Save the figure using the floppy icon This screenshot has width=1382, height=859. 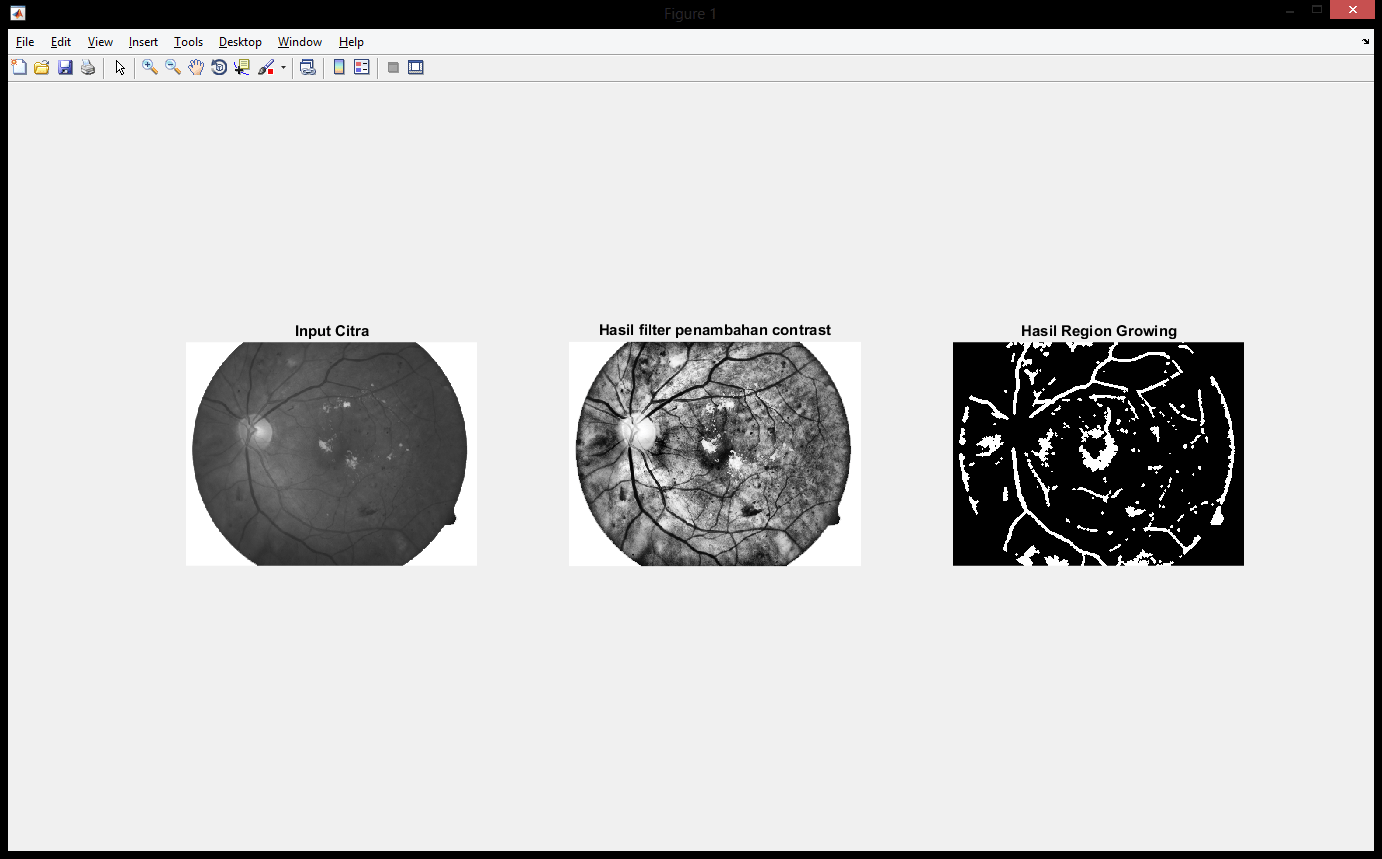(65, 68)
